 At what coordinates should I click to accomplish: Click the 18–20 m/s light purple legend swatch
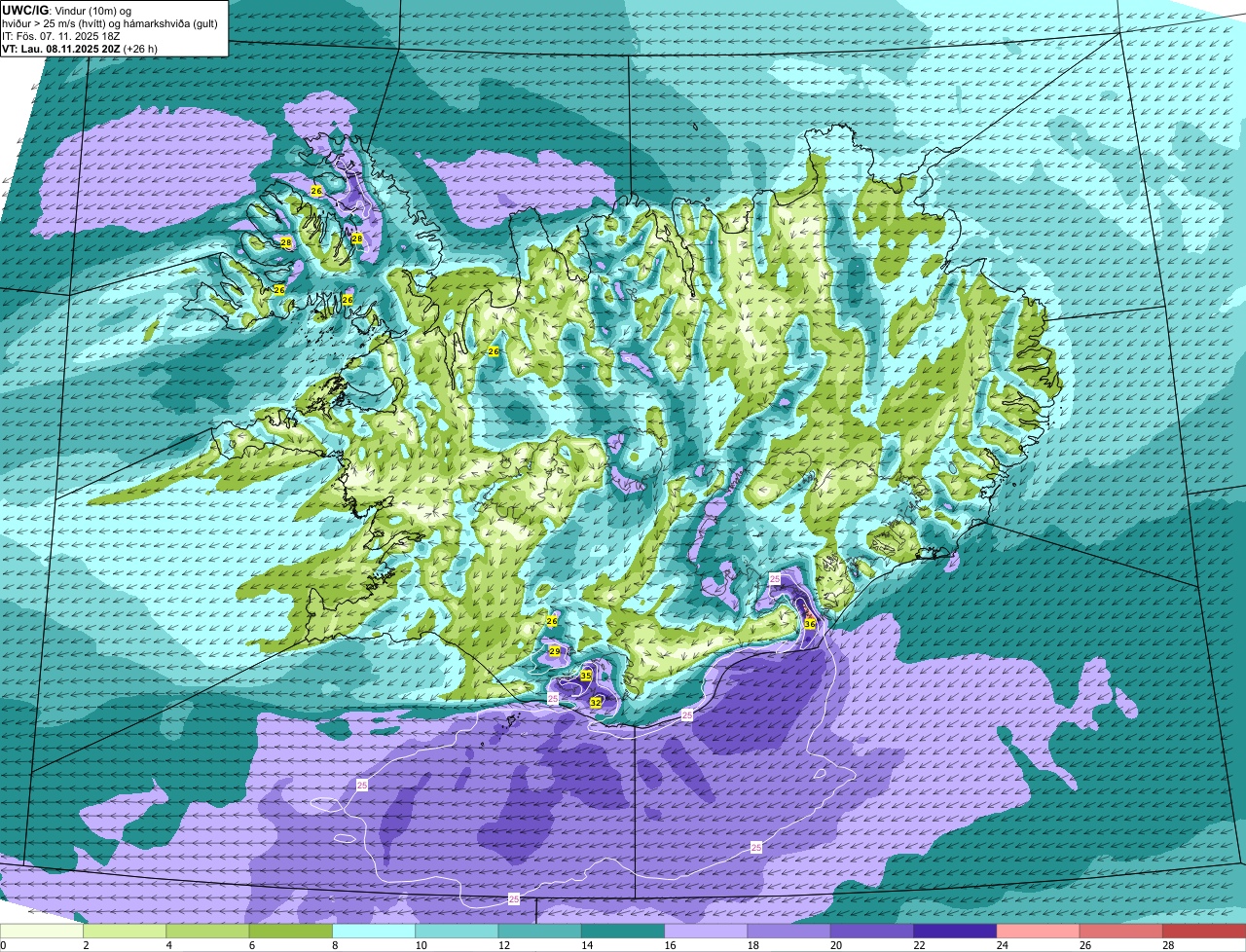(x=789, y=931)
